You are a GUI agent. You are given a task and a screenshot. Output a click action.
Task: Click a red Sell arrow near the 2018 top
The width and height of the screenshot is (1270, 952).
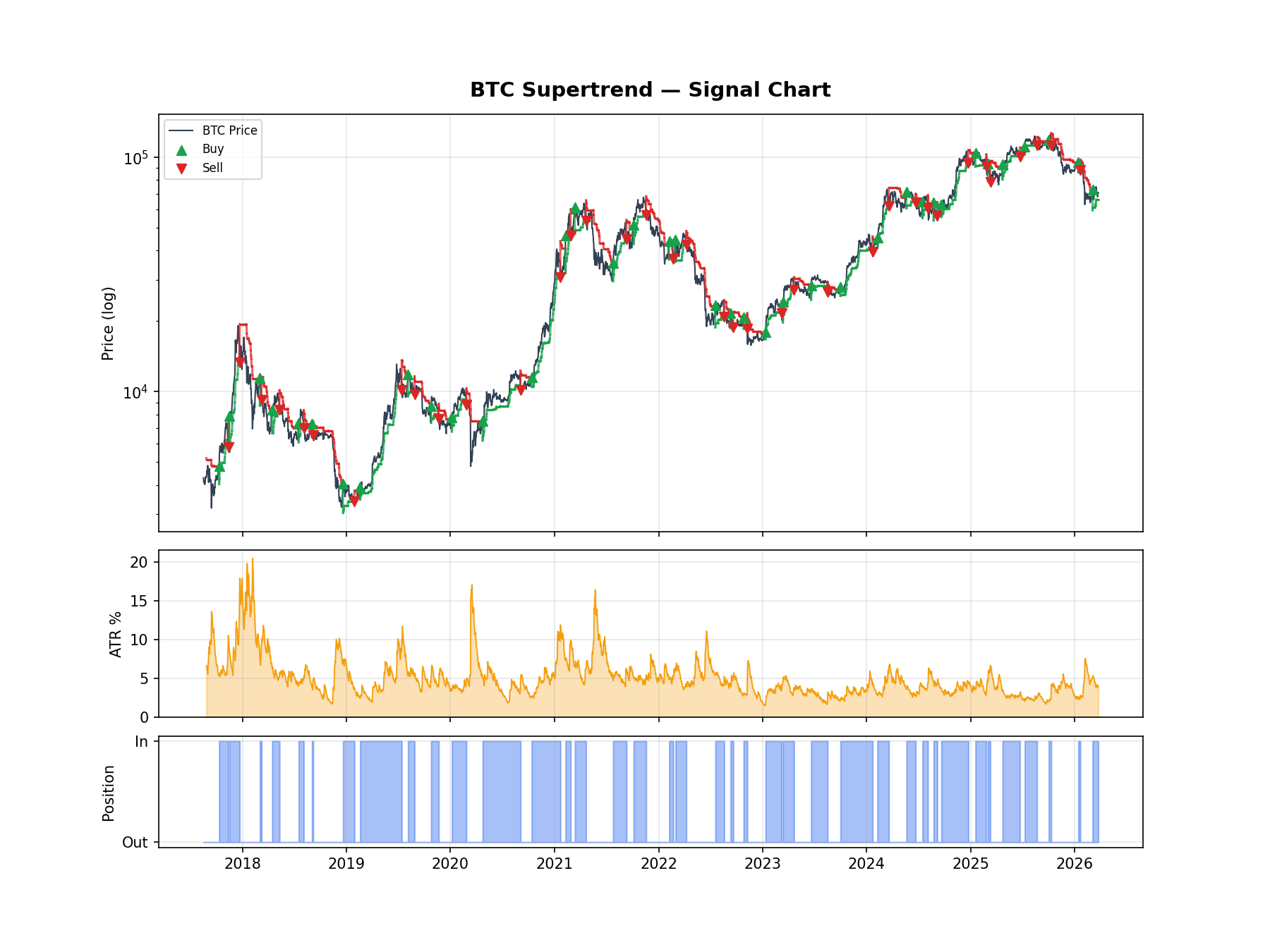(240, 360)
